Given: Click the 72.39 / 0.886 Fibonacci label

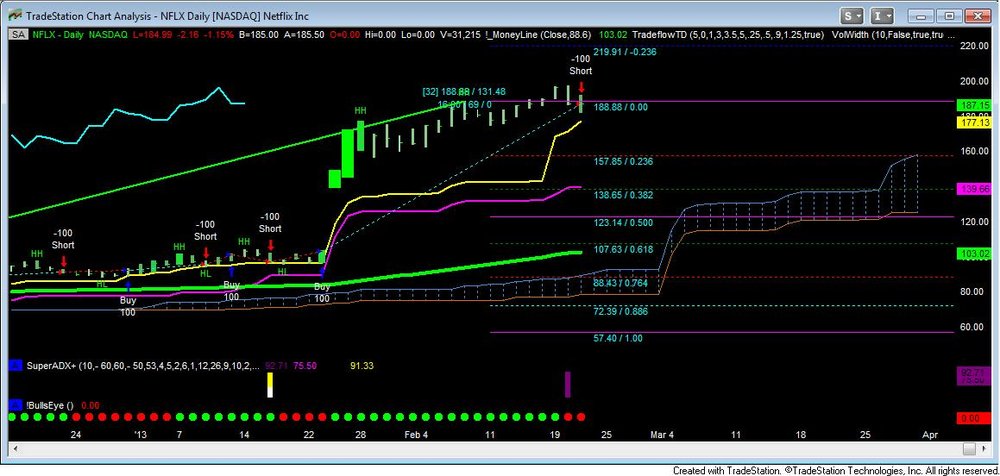Looking at the screenshot, I should 623,310.
